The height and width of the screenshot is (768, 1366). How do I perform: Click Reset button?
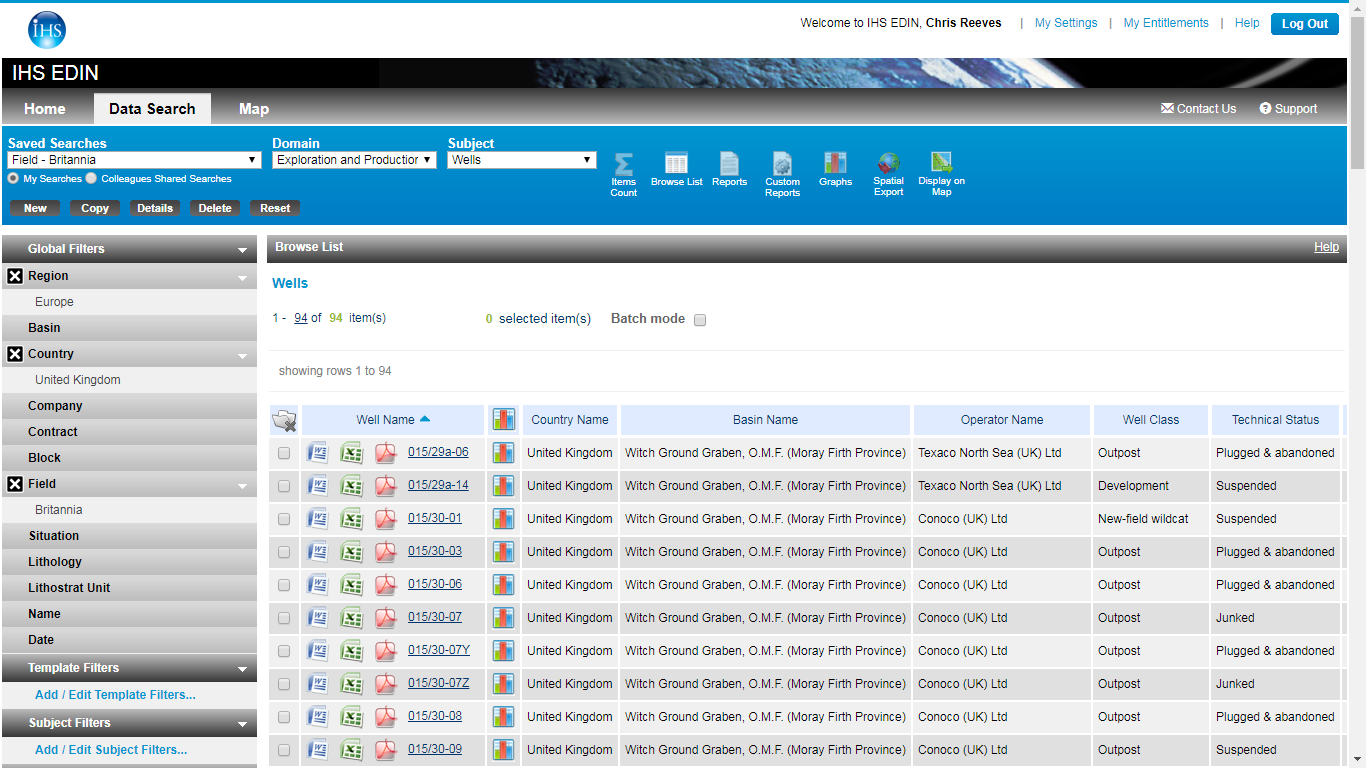coord(275,208)
